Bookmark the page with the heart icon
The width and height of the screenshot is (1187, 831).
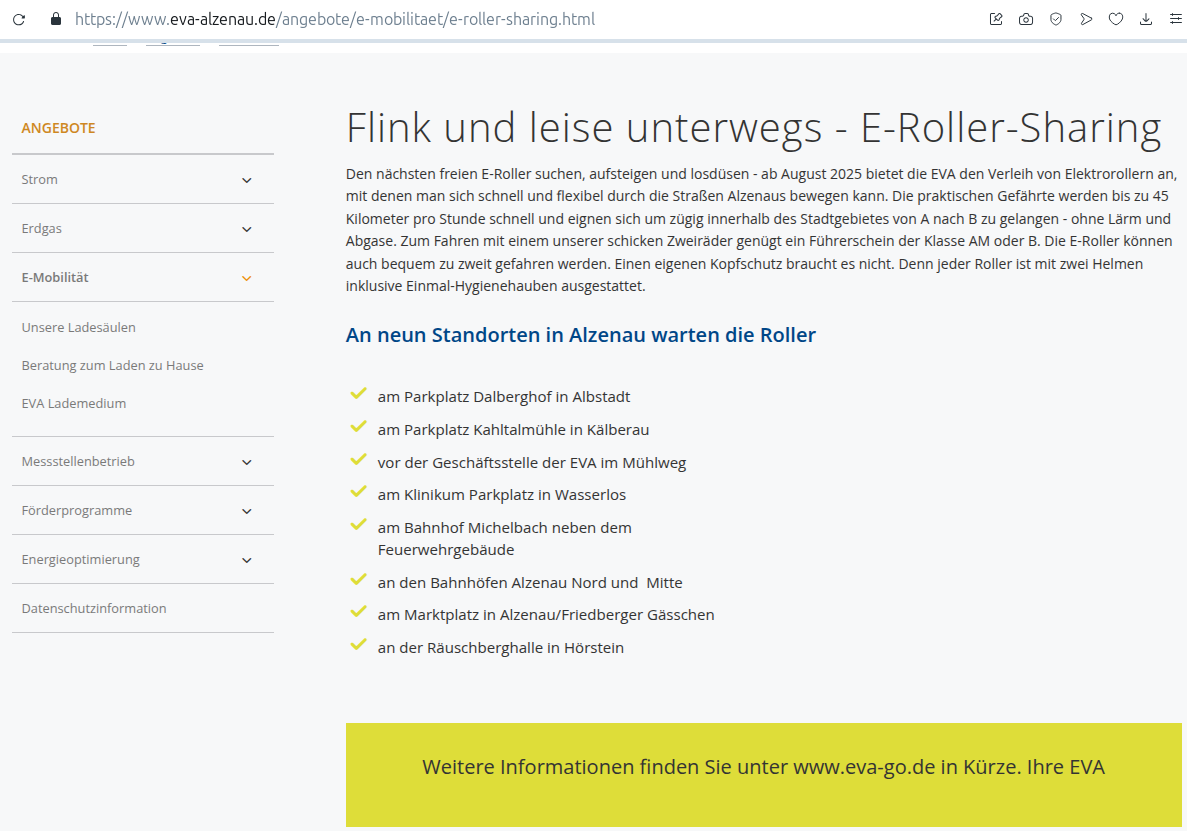point(1116,19)
